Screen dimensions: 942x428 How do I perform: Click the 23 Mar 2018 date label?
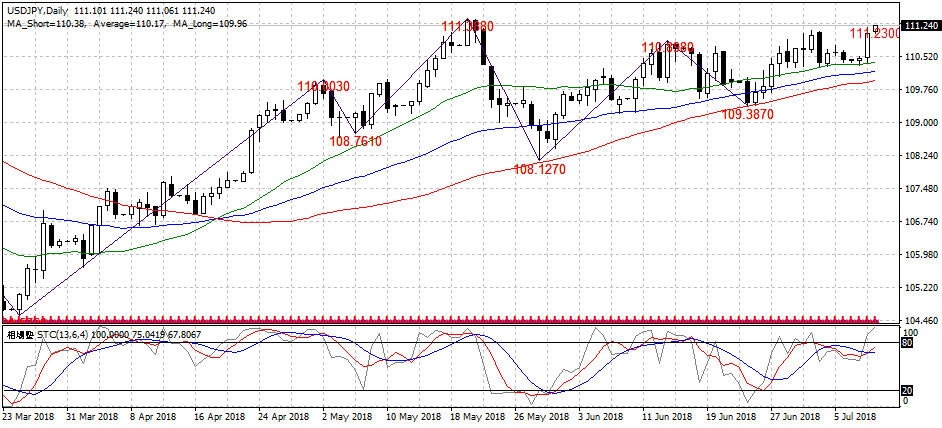point(31,415)
